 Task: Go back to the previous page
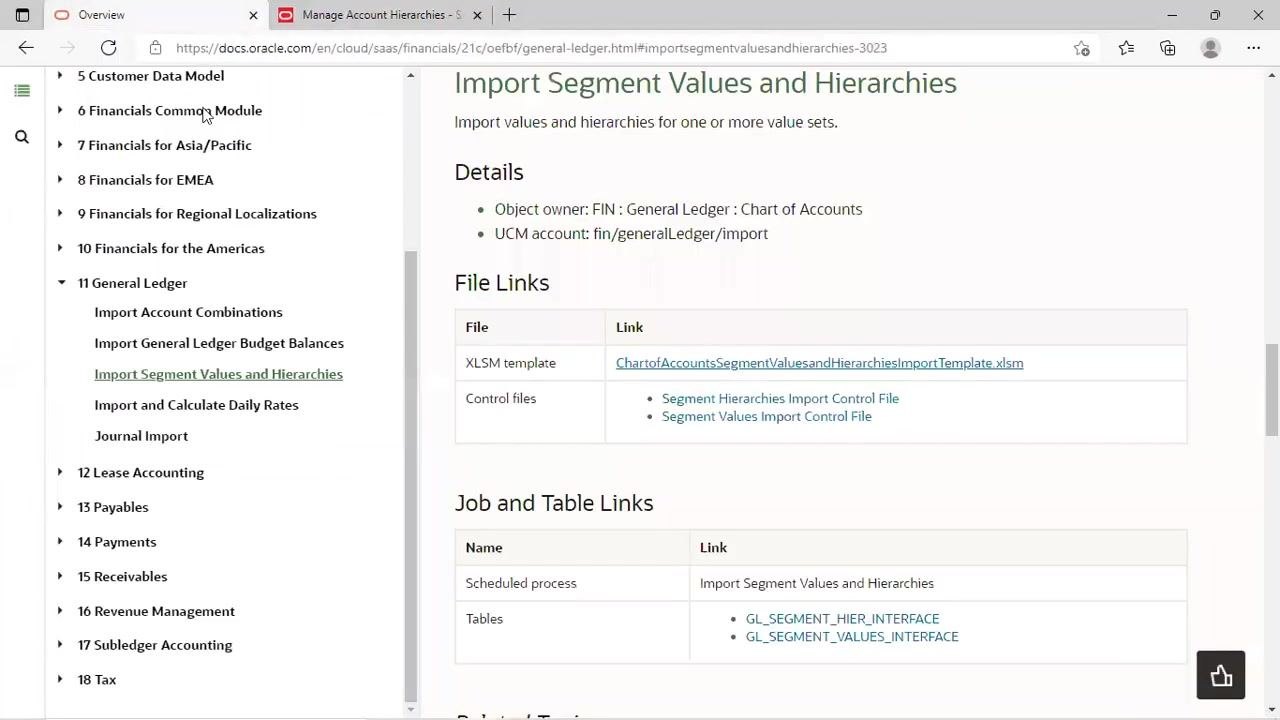(x=26, y=48)
